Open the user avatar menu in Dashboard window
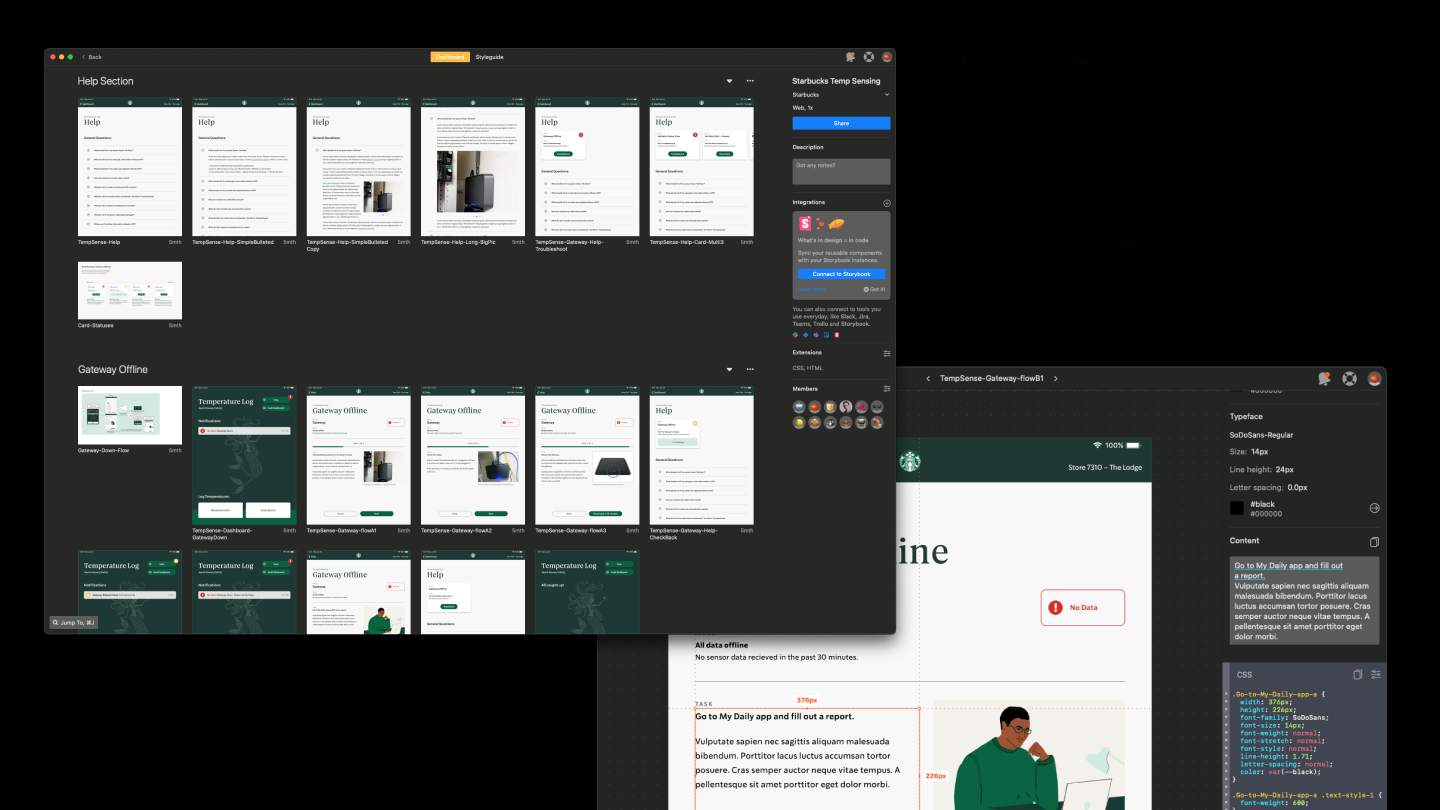This screenshot has height=810, width=1440. [x=887, y=57]
